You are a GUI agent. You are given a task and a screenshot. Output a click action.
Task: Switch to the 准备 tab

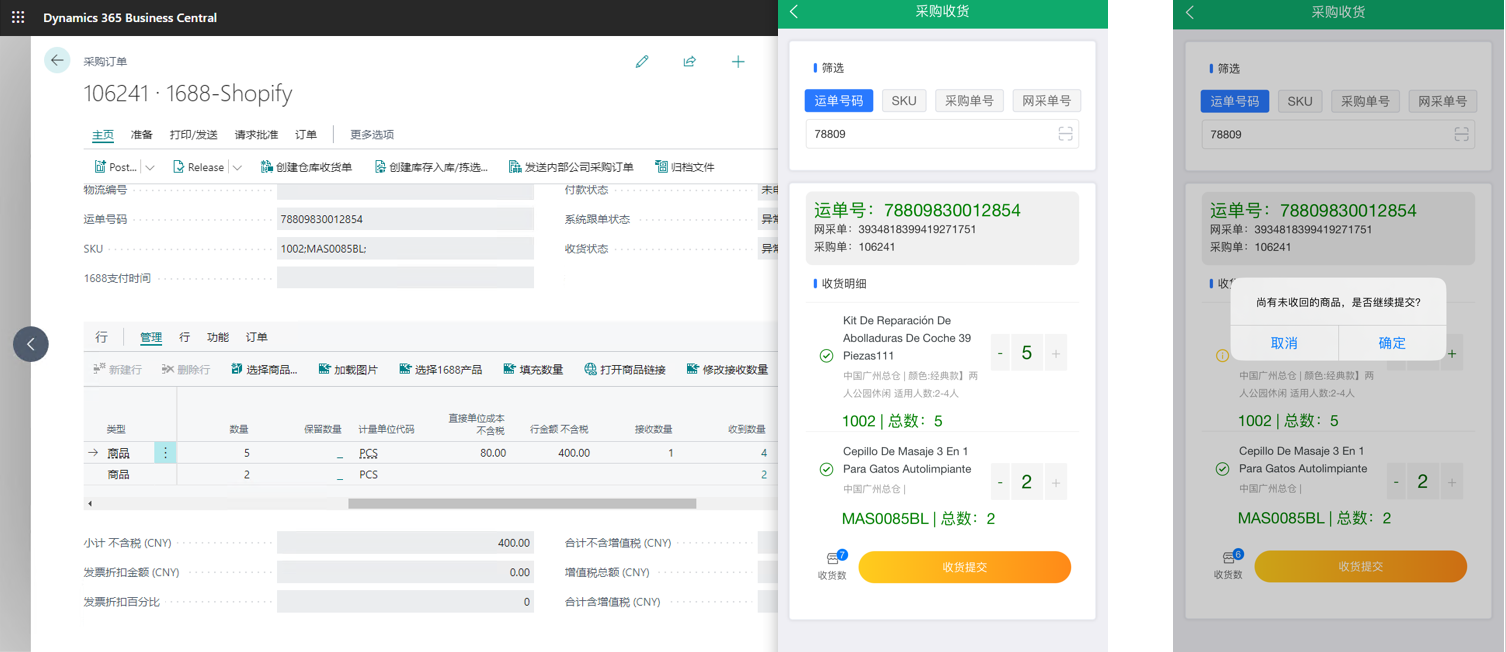[141, 135]
